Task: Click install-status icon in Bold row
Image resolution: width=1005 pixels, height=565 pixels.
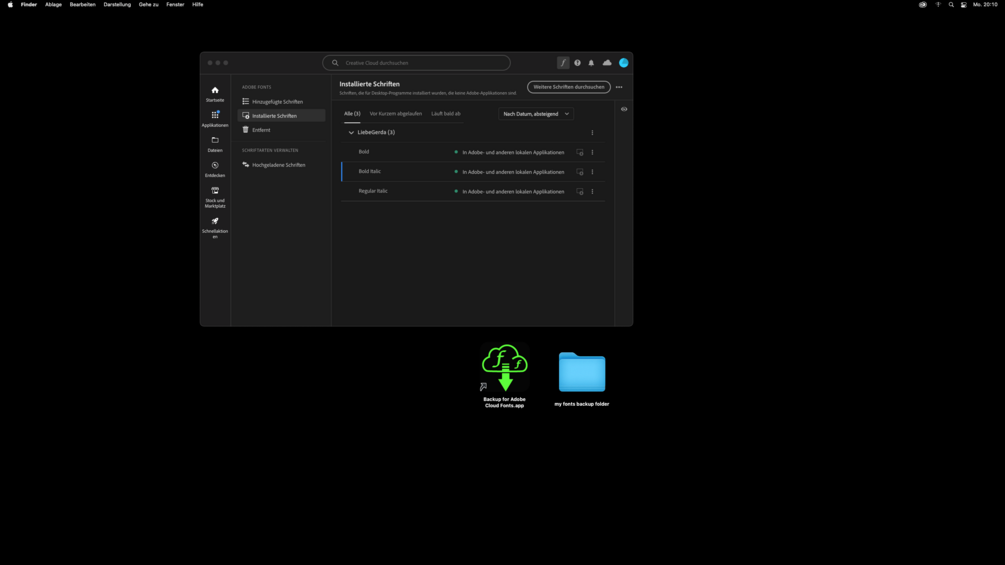Action: 579,152
